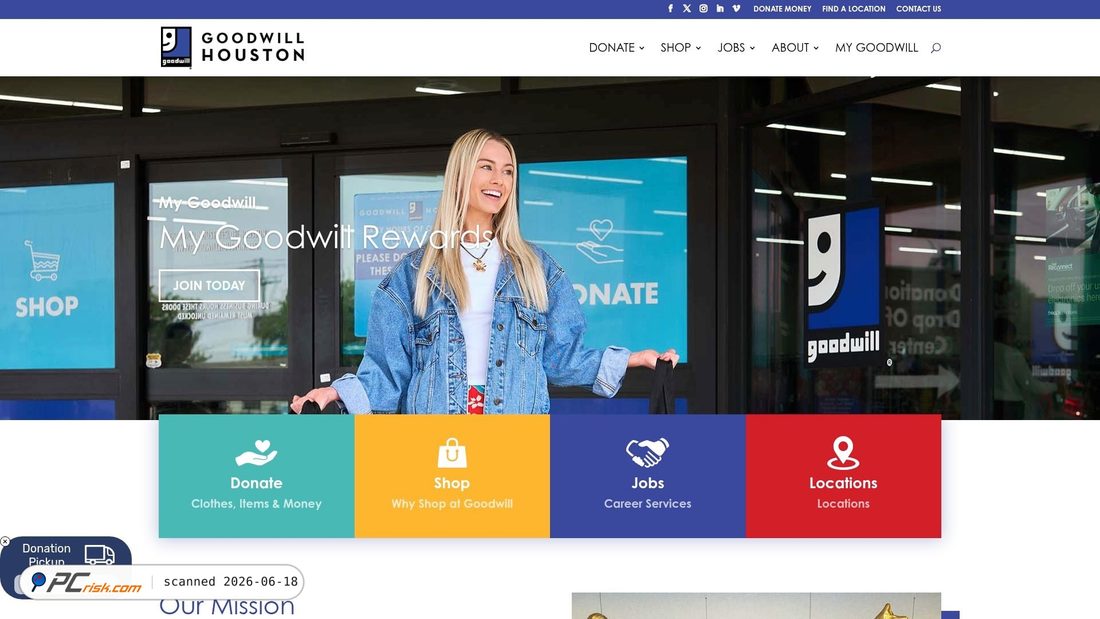Viewport: 1100px width, 619px height.
Task: Click CONTACT US link
Action: [918, 9]
